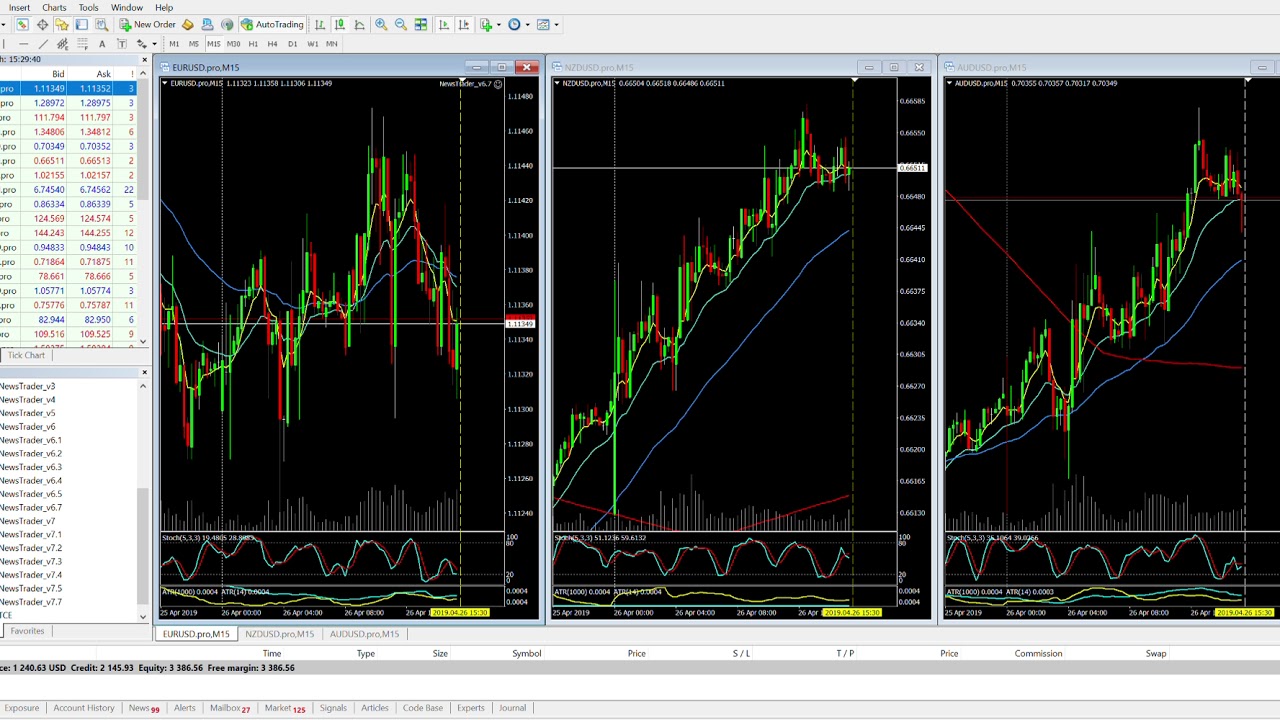Switch timeframe to D1

coord(292,44)
